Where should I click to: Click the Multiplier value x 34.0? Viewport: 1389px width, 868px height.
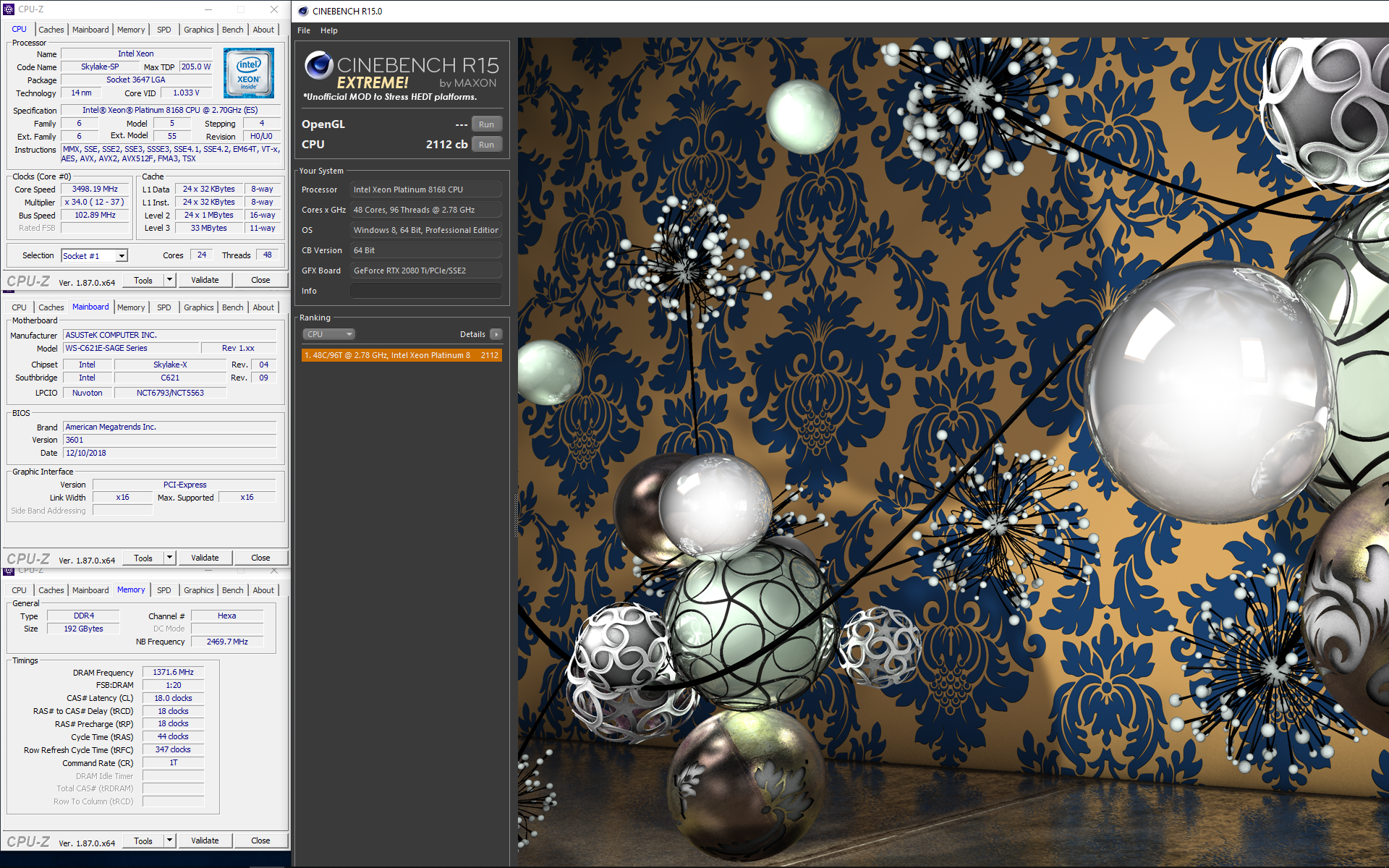coord(95,202)
